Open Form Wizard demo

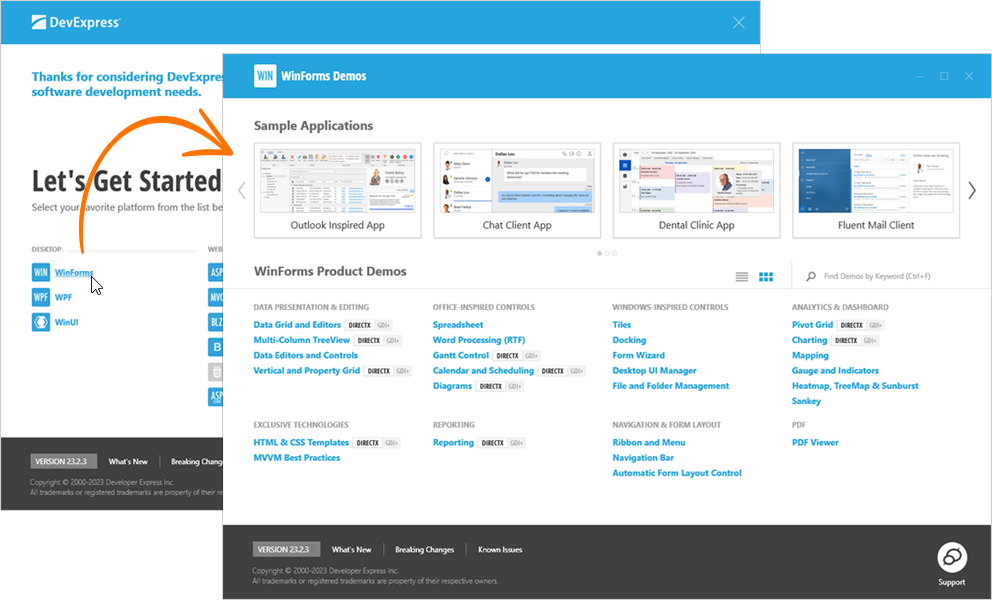(638, 355)
